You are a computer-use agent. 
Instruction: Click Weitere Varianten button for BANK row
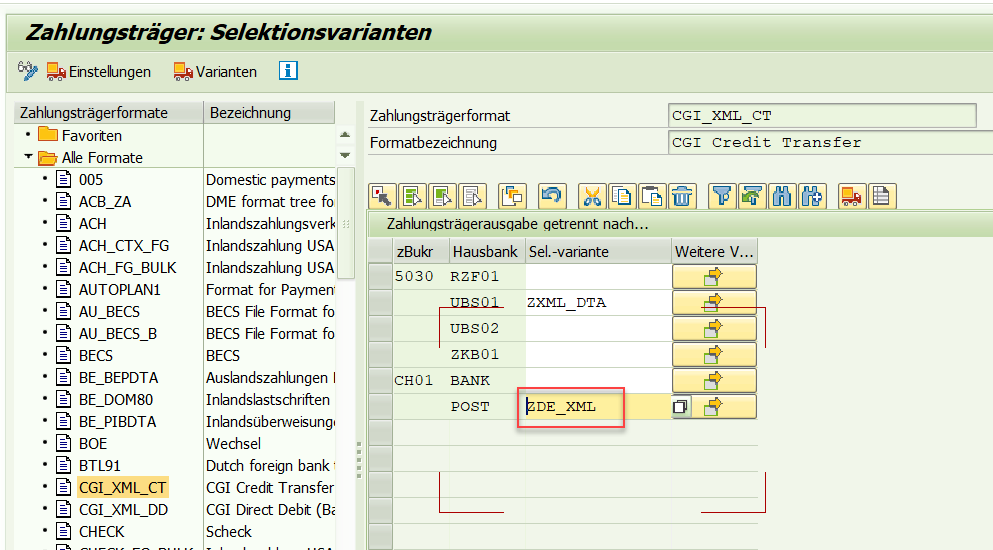[714, 380]
